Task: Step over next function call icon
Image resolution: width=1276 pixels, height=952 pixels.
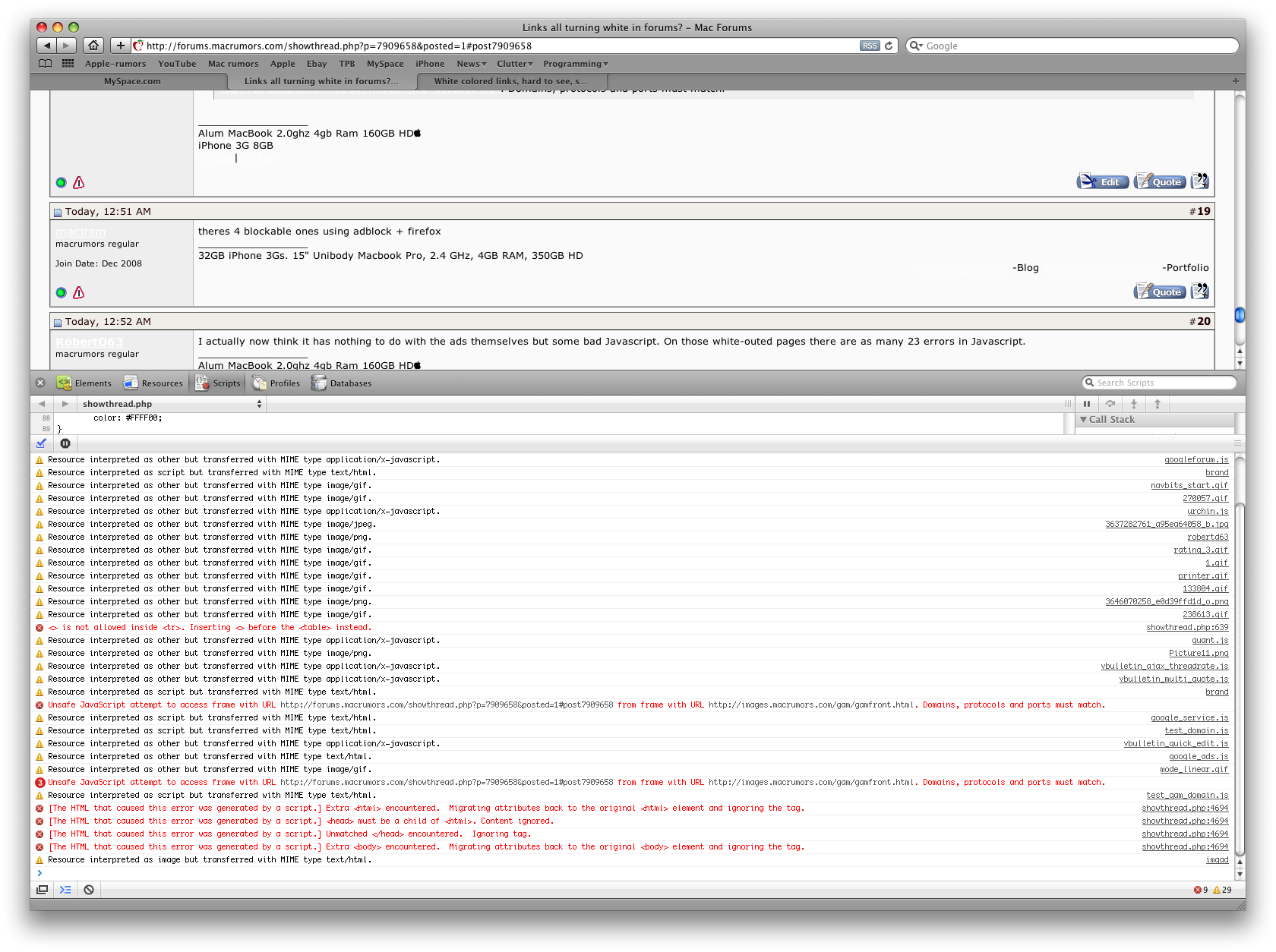Action: (1110, 404)
